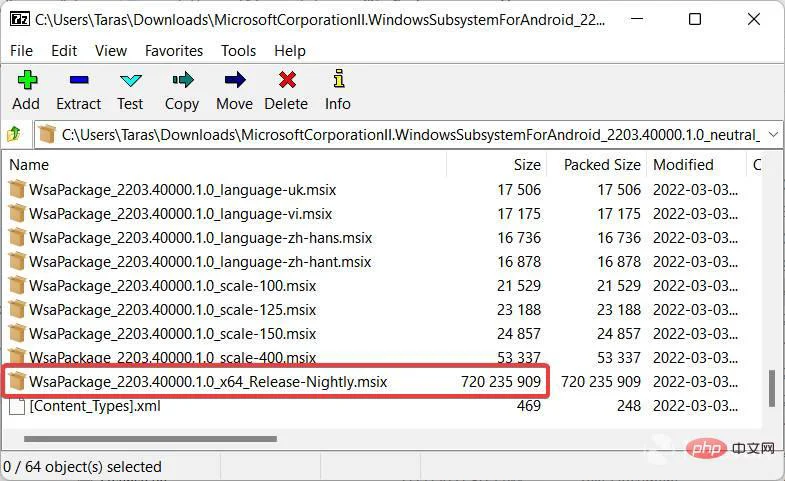785x481 pixels.
Task: Click the Extract toolbar icon
Action: 79,80
